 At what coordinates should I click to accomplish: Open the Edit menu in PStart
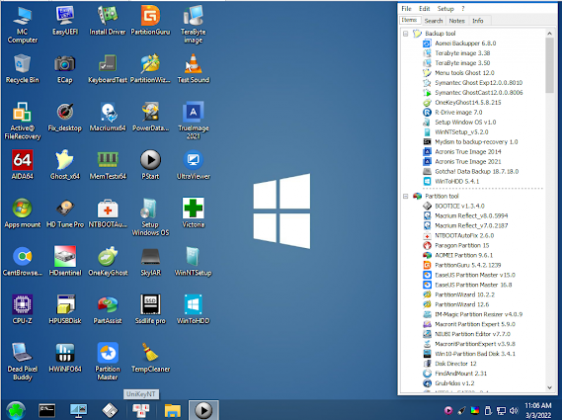click(x=424, y=9)
